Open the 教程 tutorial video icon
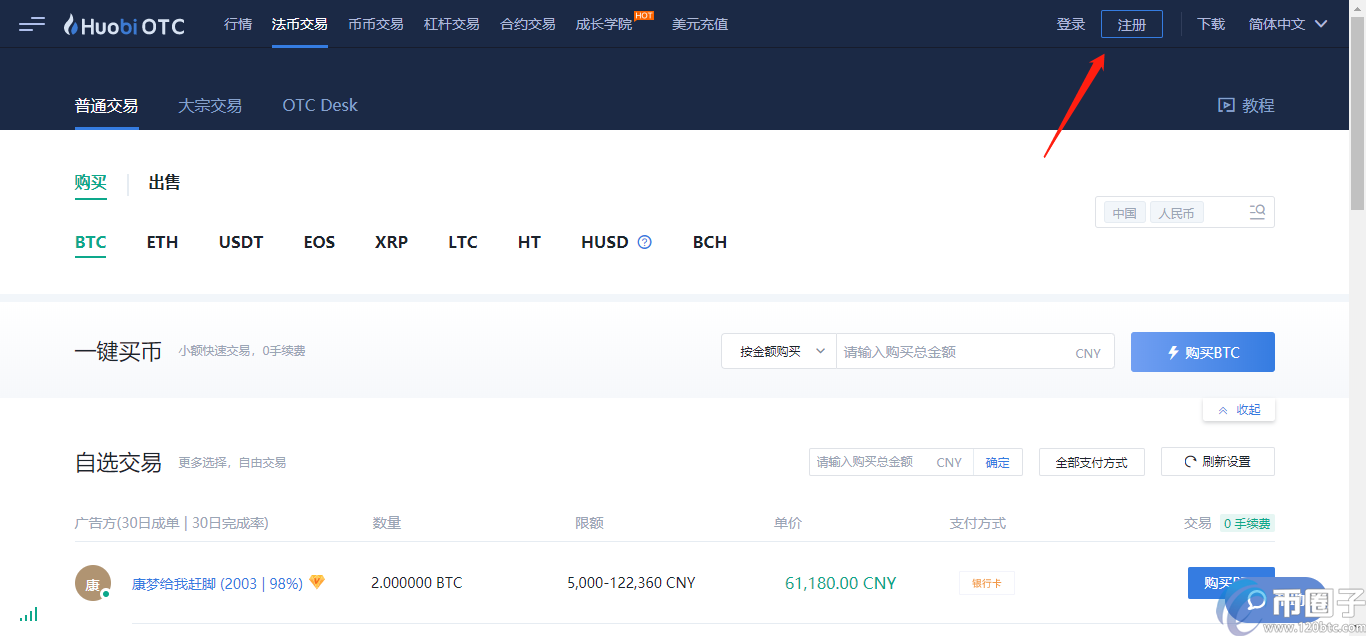 point(1226,105)
